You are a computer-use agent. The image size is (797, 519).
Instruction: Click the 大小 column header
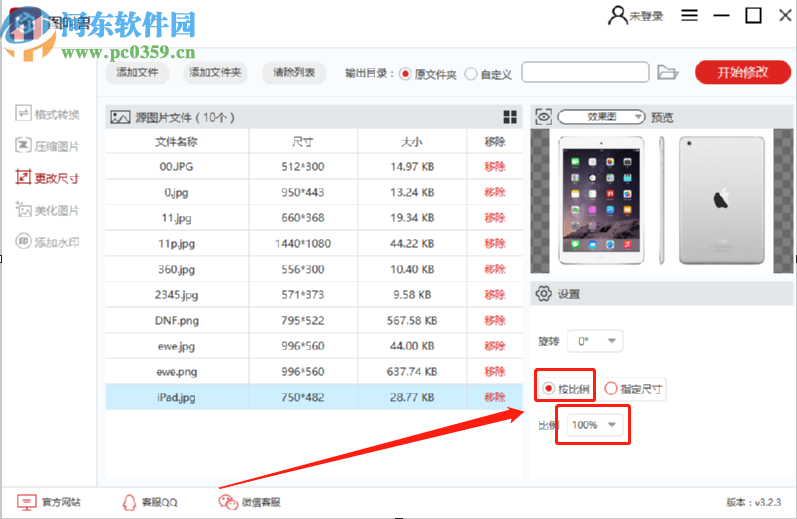click(x=412, y=141)
